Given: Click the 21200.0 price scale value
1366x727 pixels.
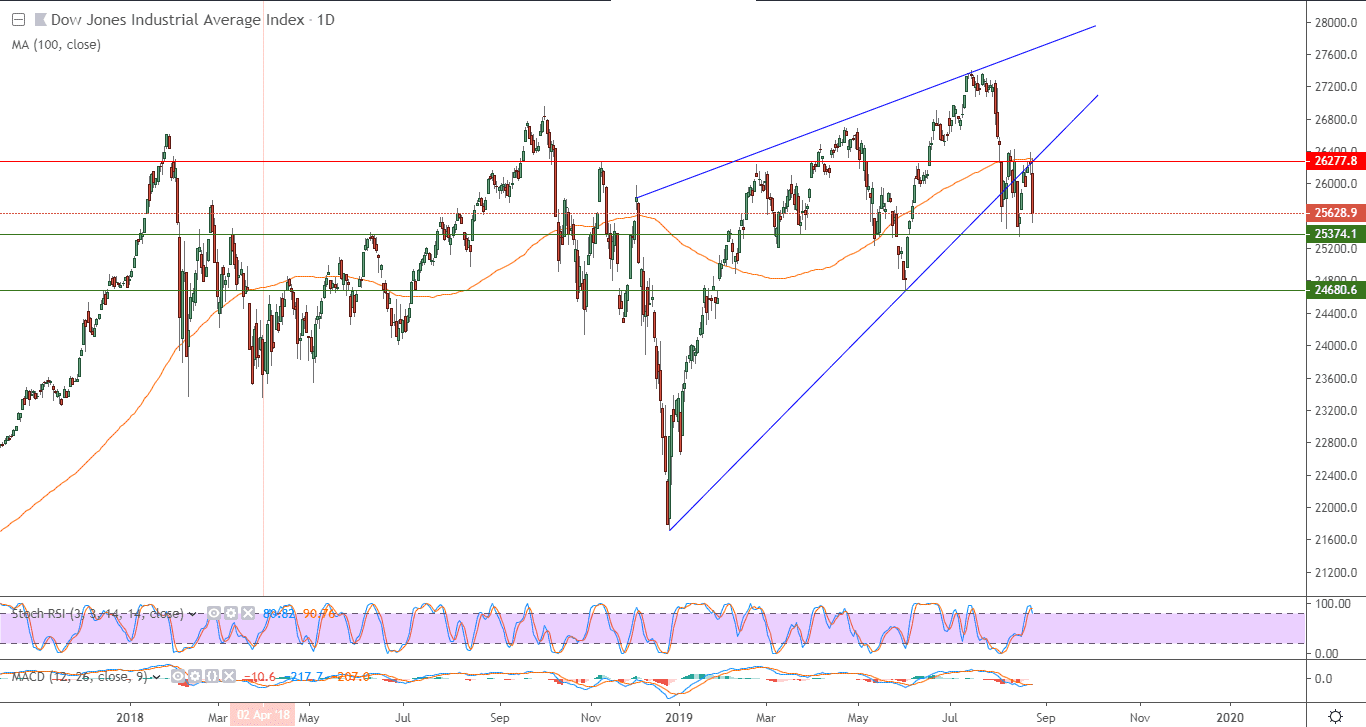Looking at the screenshot, I should tap(1336, 573).
